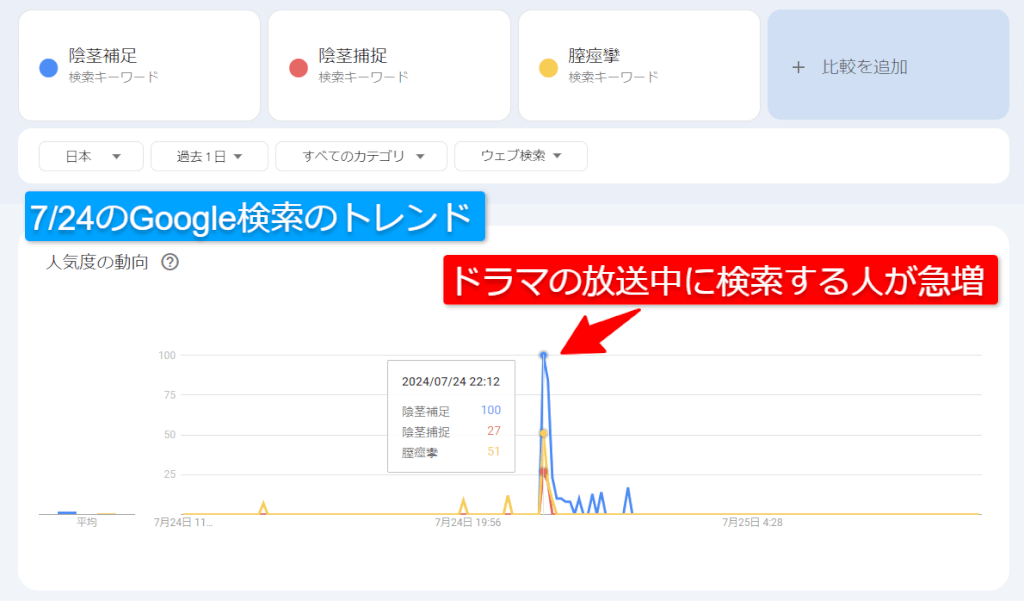Open the 日本 region dropdown
The width and height of the screenshot is (1024, 601).
(90, 156)
